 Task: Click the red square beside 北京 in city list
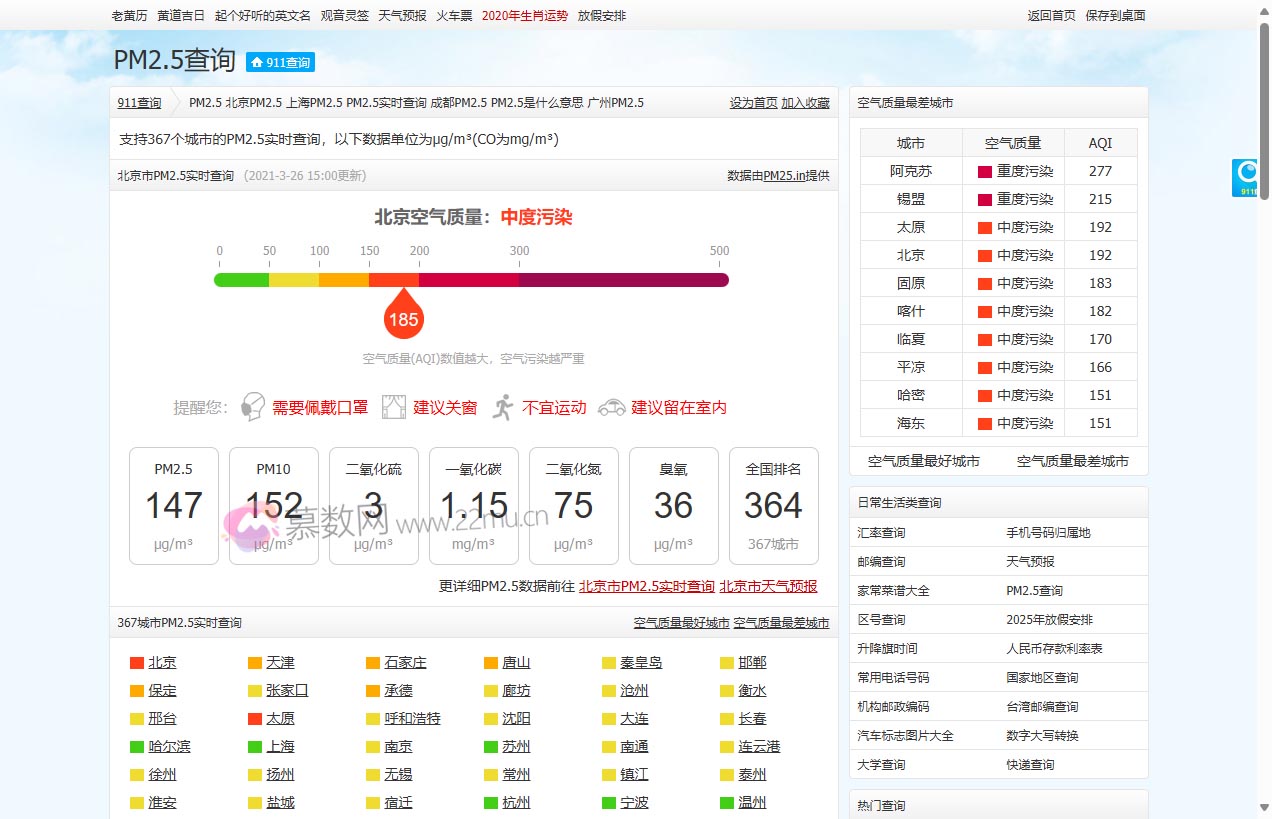click(x=135, y=662)
